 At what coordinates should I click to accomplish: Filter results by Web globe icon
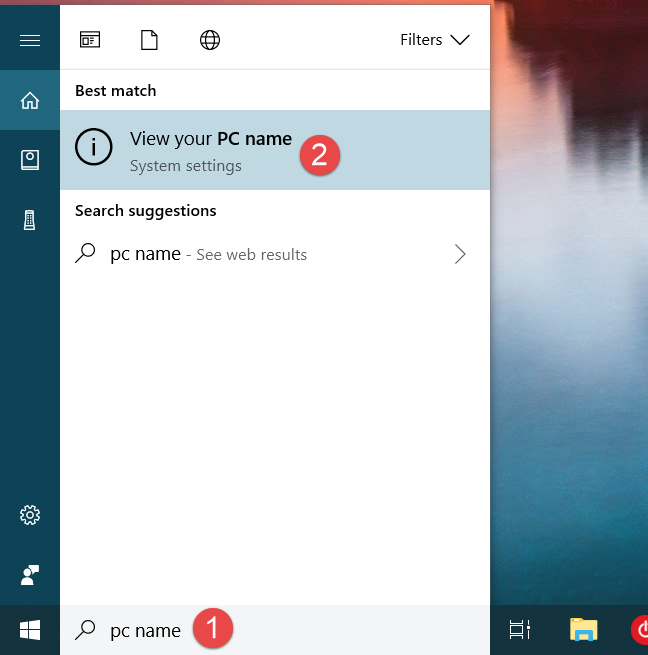(x=210, y=40)
